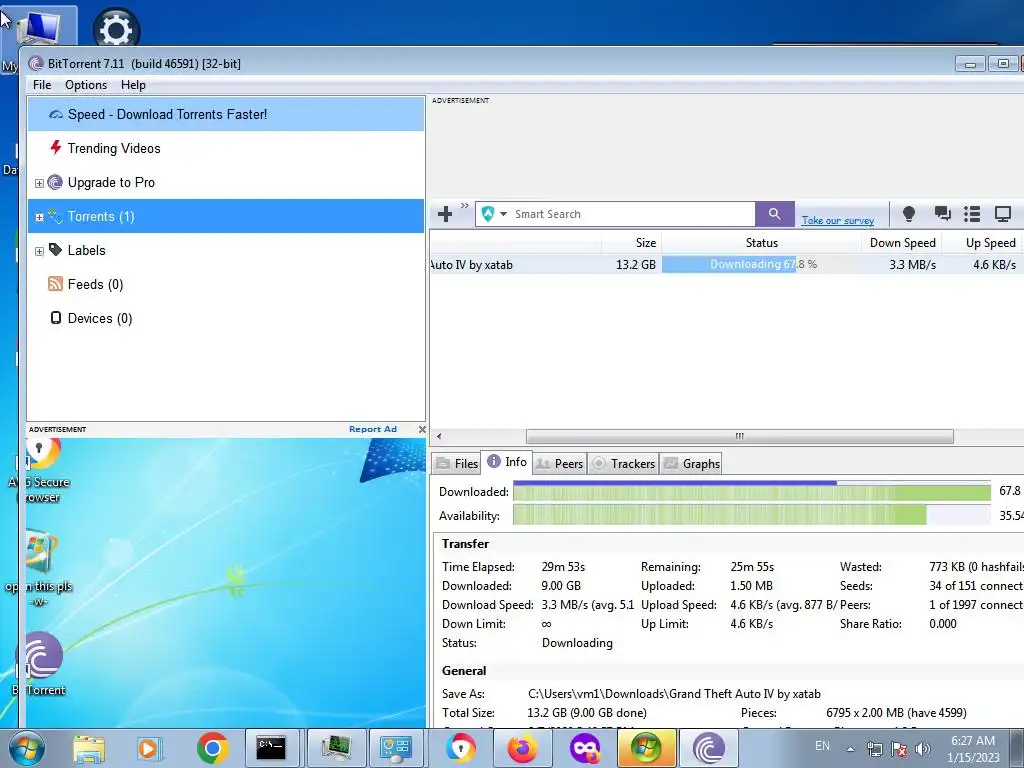Viewport: 1024px width, 768px height.
Task: Click the Report Ad link
Action: [x=373, y=429]
